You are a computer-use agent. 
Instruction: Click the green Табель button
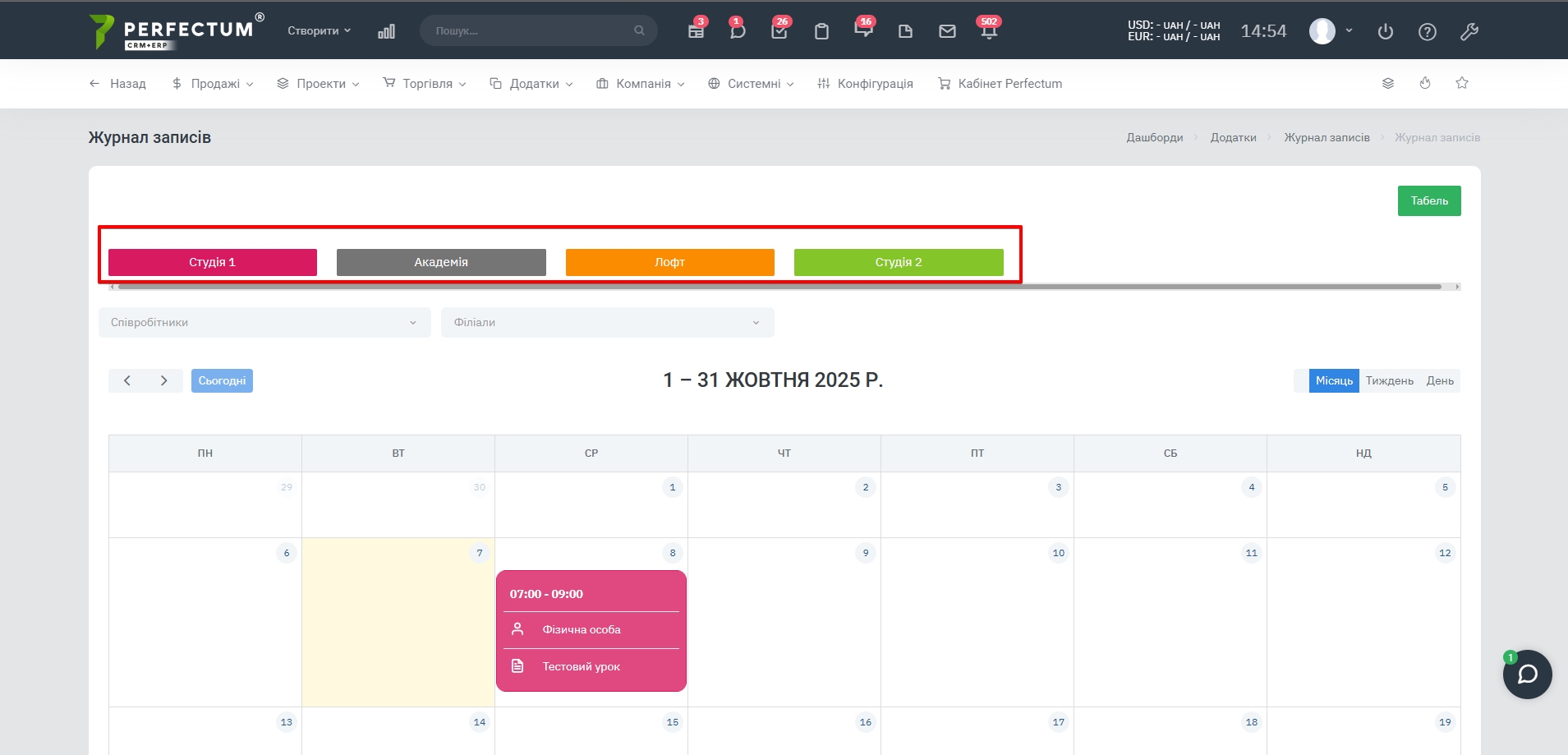1429,200
